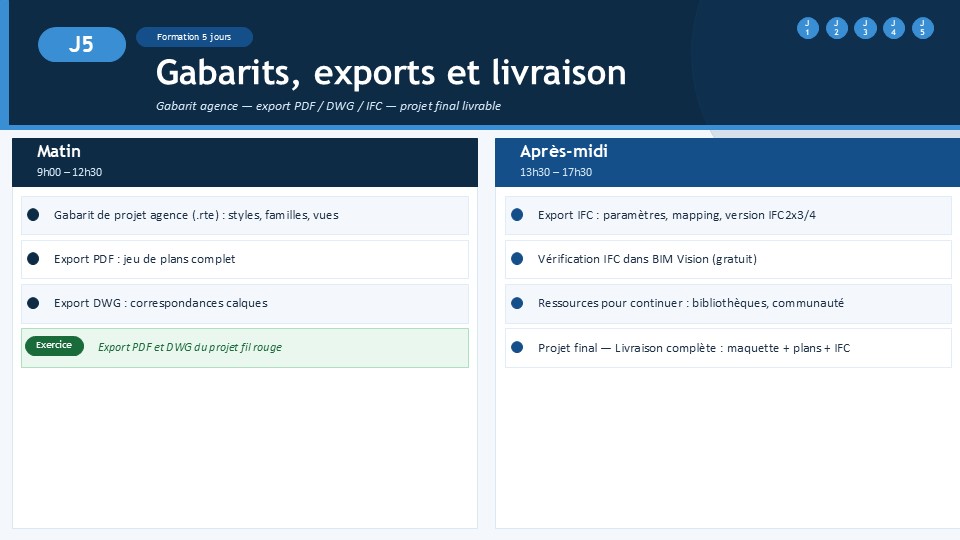This screenshot has height=540, width=960.
Task: Click bullet beside 'Export DWG'
Action: coord(33,303)
